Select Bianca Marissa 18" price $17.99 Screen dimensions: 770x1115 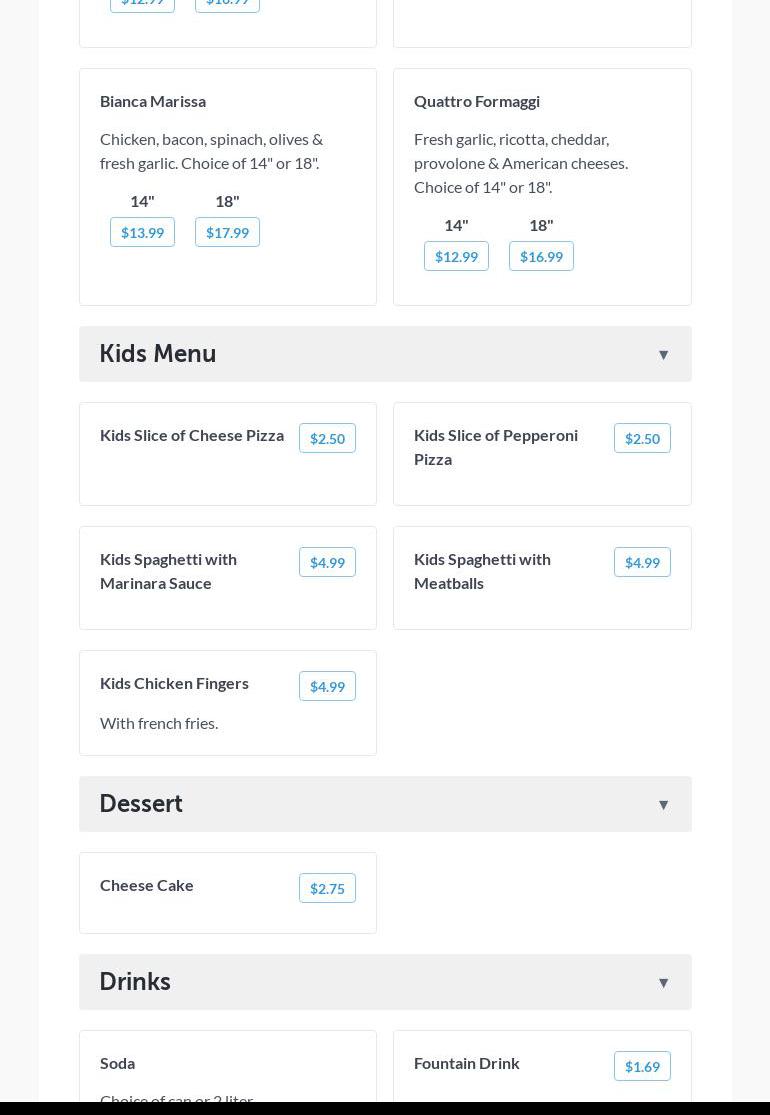click(227, 232)
